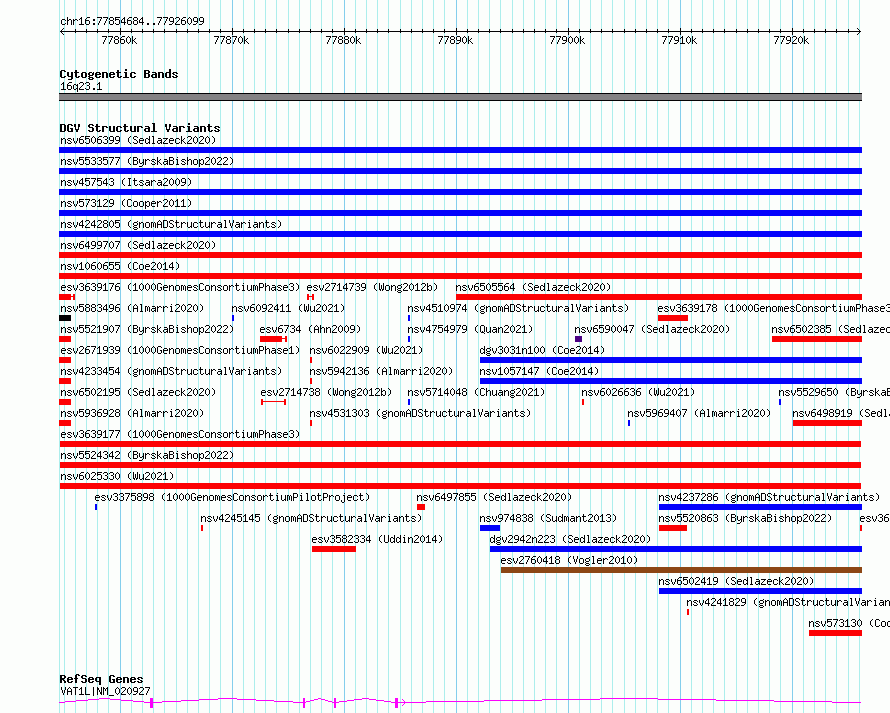Select nsv5883496 (Almarri2020) label
890x713 pixels.
pos(132,308)
